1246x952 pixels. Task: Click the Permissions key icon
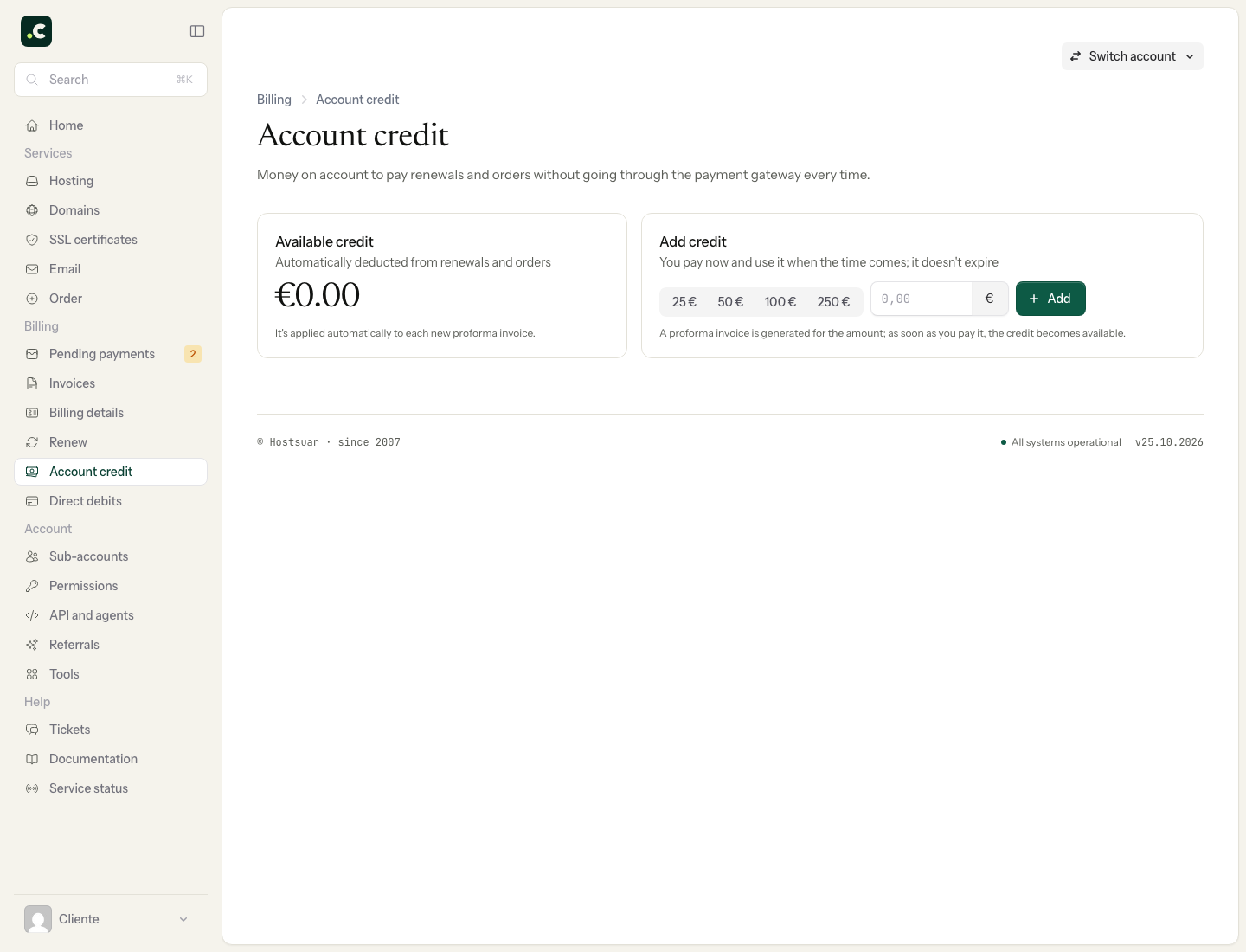(x=32, y=586)
